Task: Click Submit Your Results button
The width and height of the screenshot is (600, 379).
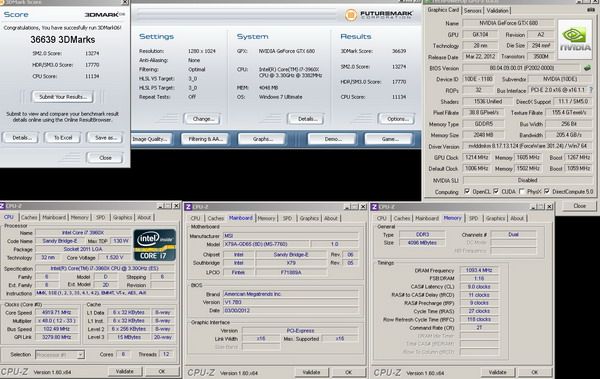Action: coord(63,97)
